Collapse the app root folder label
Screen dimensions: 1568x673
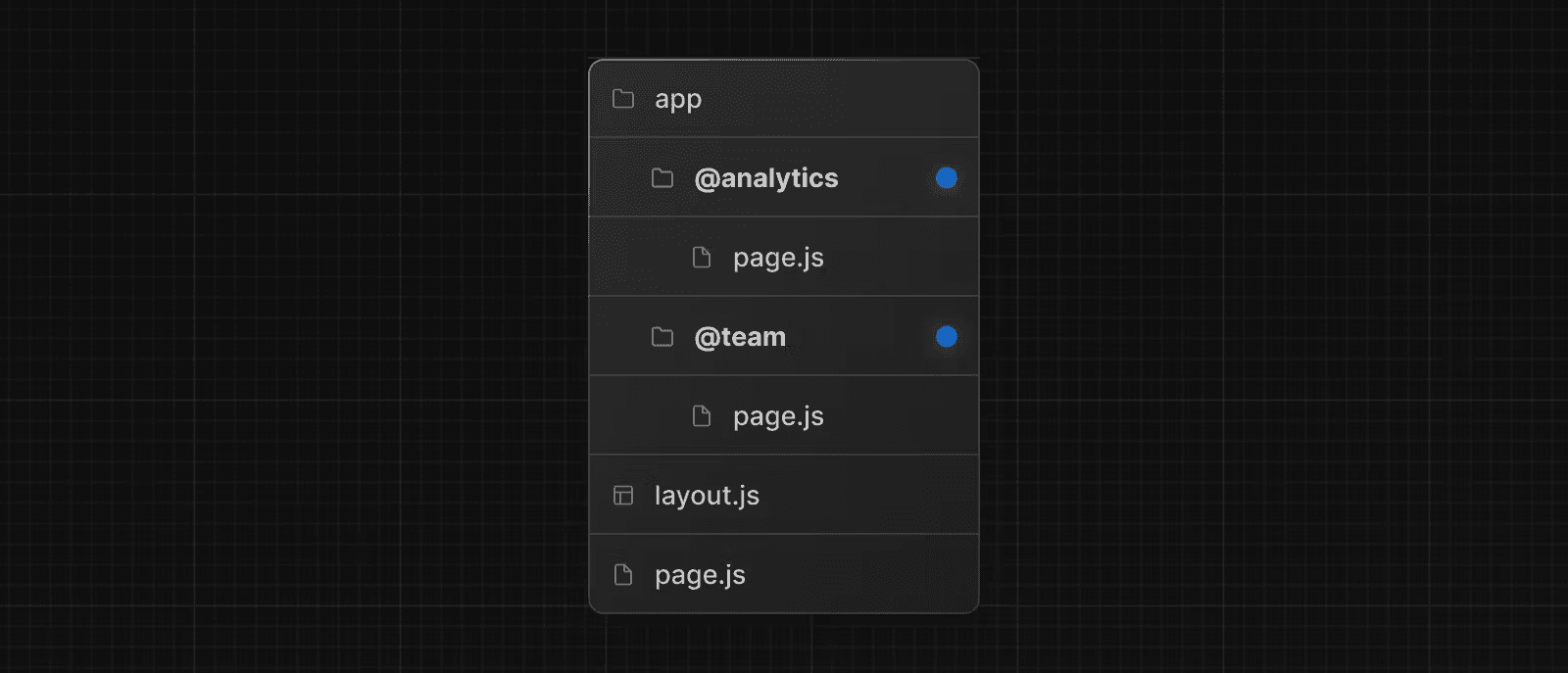pos(678,99)
